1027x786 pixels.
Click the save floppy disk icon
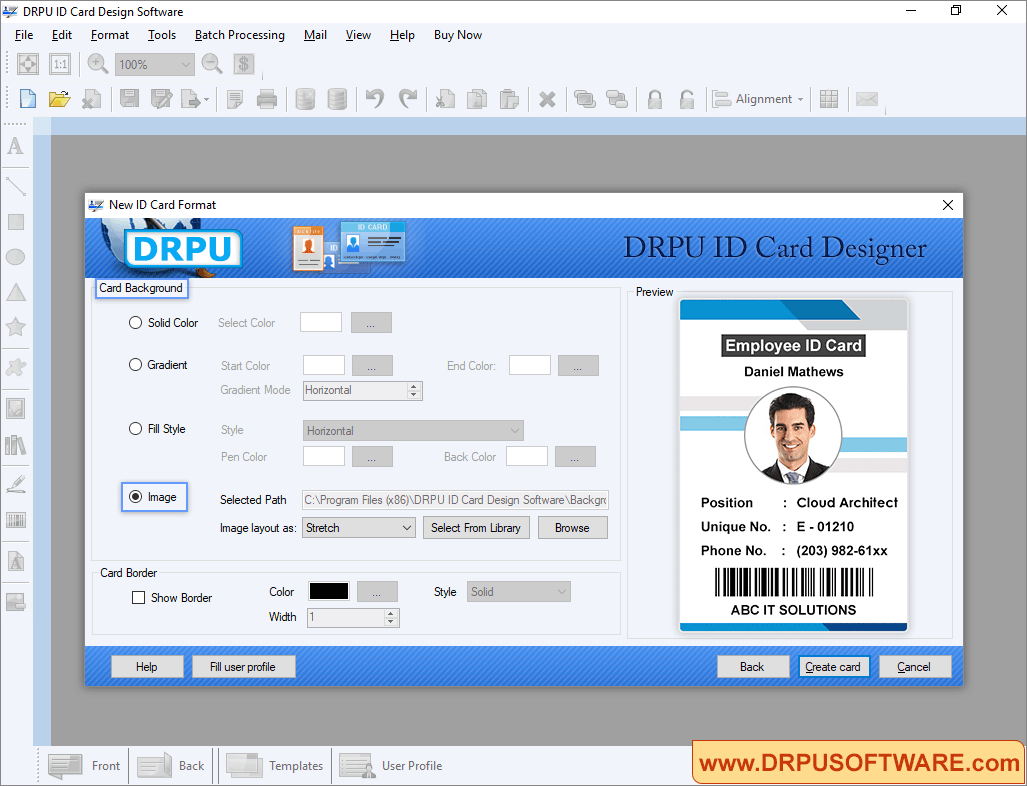point(129,99)
